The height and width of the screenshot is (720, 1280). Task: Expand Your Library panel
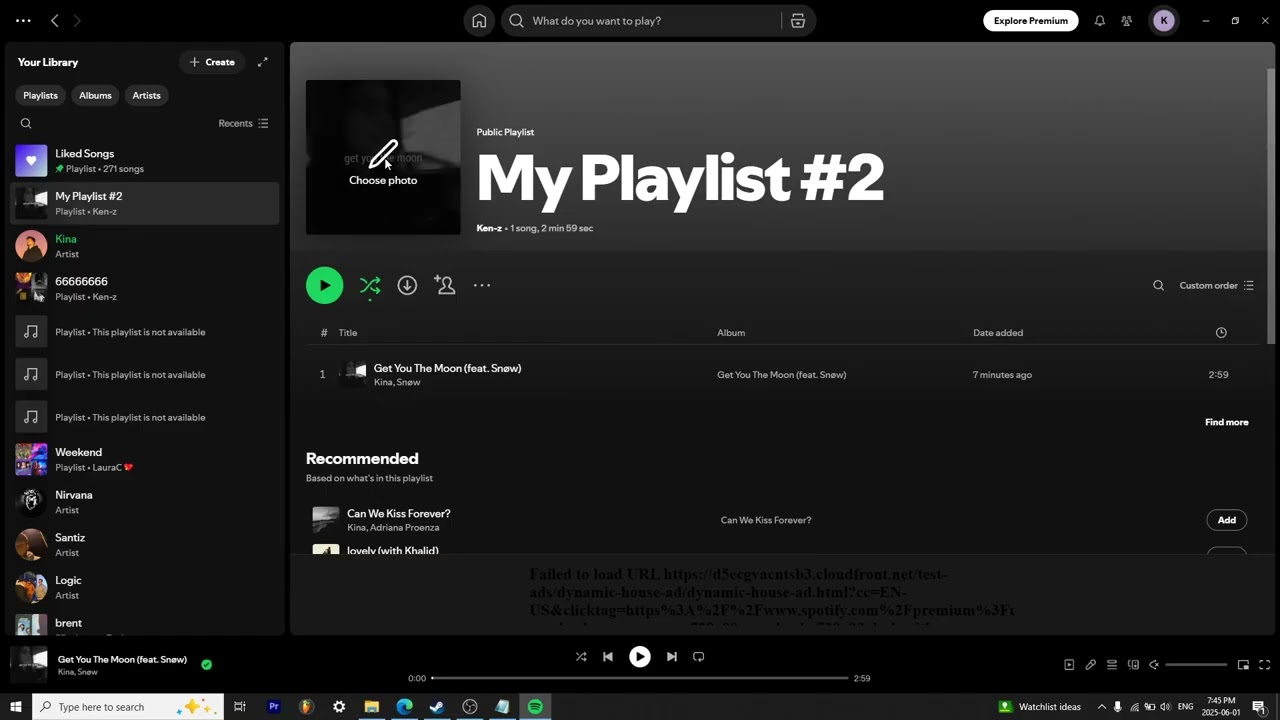[263, 62]
